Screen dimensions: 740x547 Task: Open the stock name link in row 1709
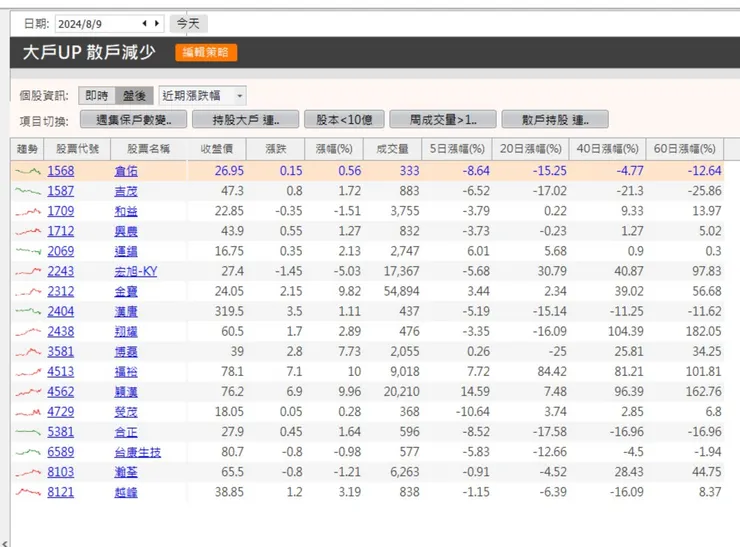pyautogui.click(x=126, y=211)
